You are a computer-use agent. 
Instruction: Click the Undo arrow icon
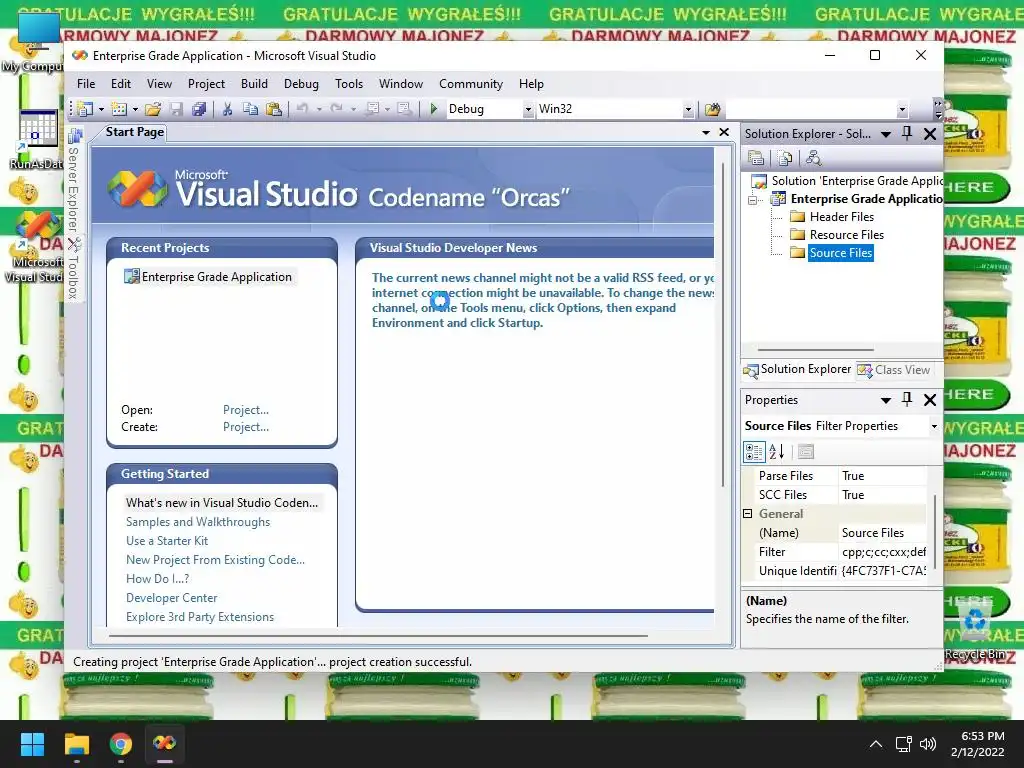click(302, 109)
